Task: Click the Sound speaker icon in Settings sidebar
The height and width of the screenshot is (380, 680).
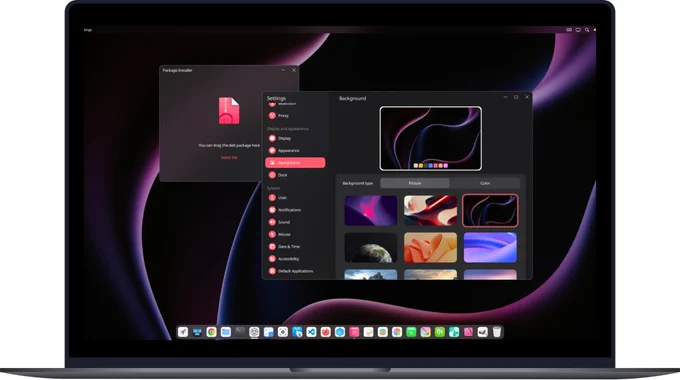Action: [x=272, y=222]
